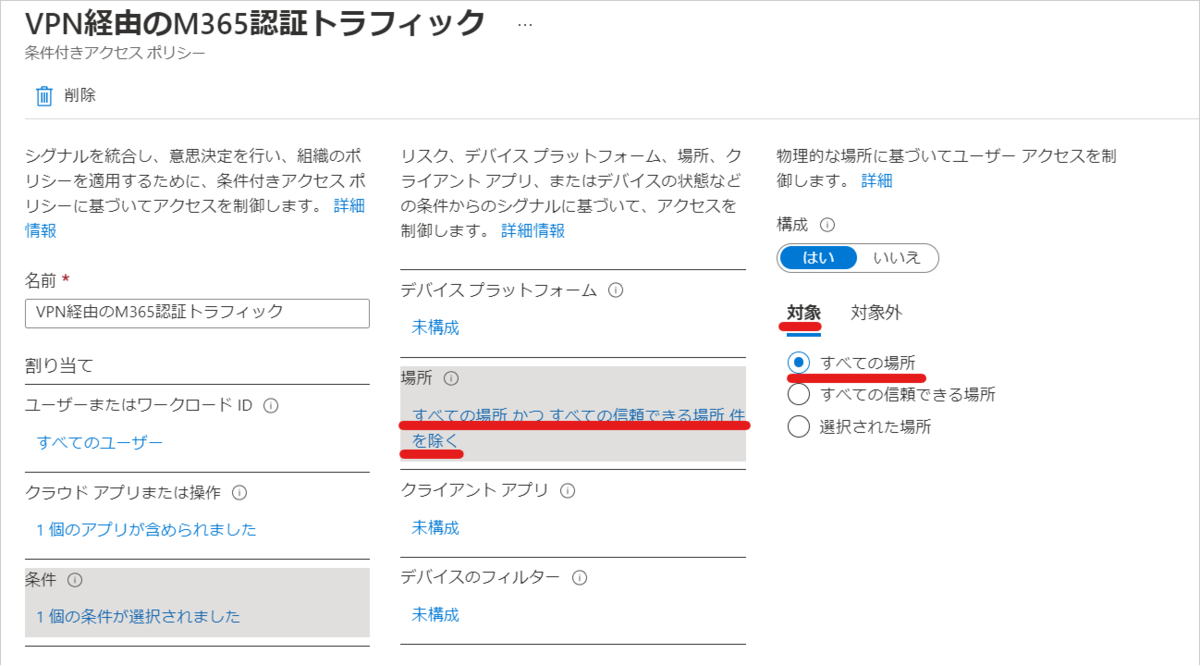Select the すべての場所 radio button

point(798,362)
